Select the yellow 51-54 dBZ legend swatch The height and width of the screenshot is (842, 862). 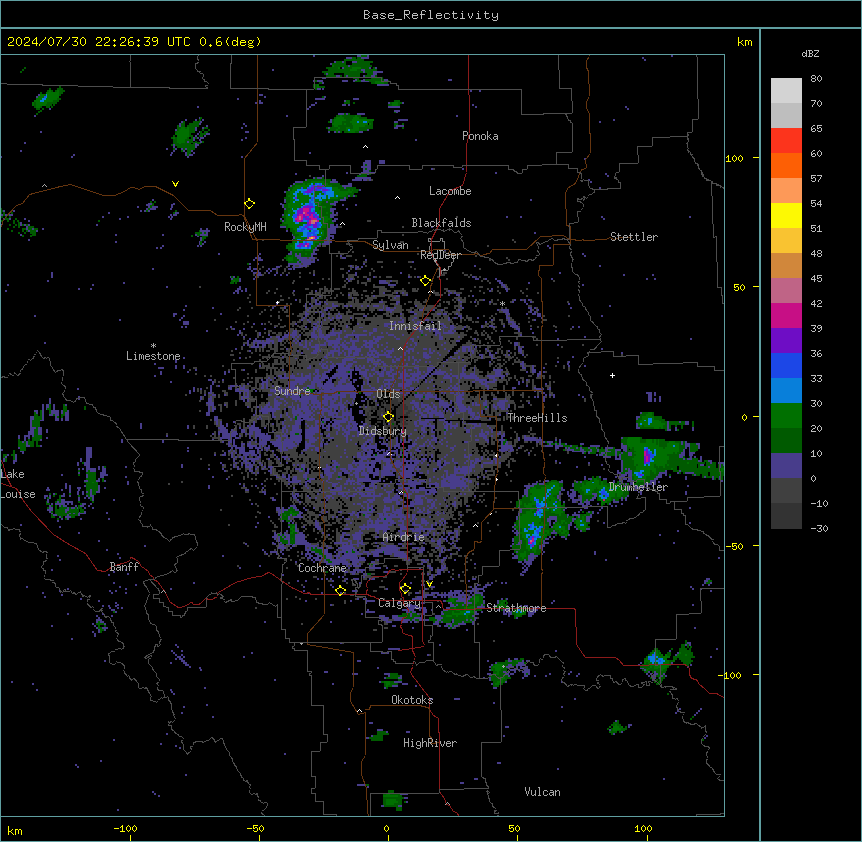(x=786, y=216)
